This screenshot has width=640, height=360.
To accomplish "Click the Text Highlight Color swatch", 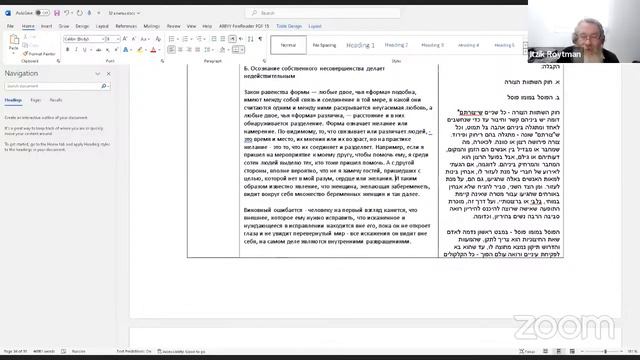I will [140, 50].
